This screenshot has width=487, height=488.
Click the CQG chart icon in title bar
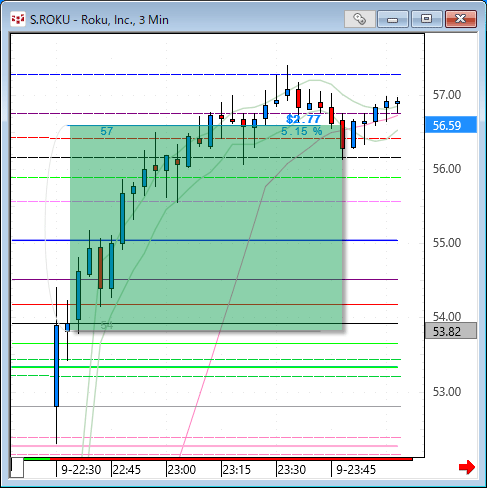click(x=18, y=19)
